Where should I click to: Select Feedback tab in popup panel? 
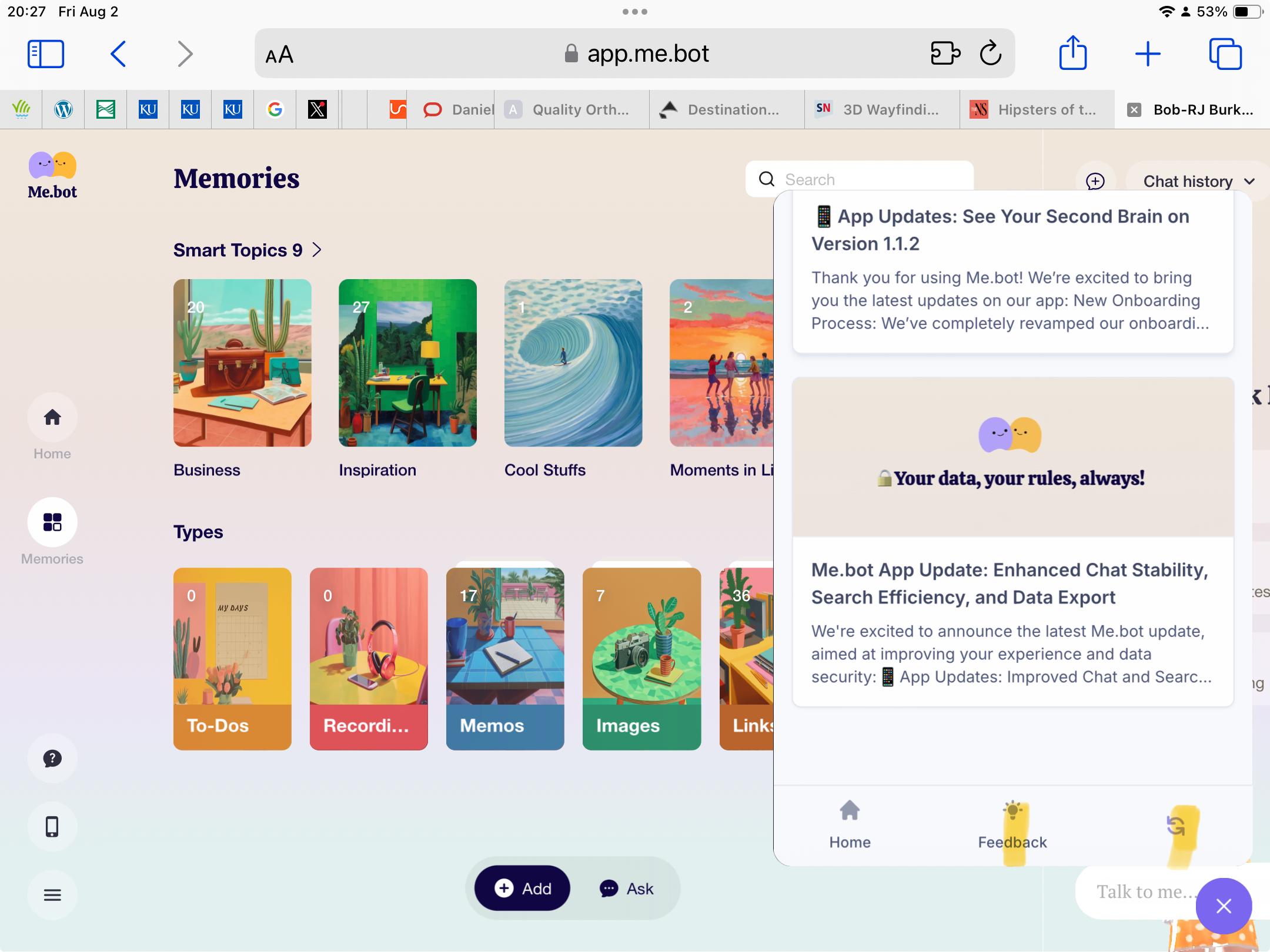pos(1012,827)
